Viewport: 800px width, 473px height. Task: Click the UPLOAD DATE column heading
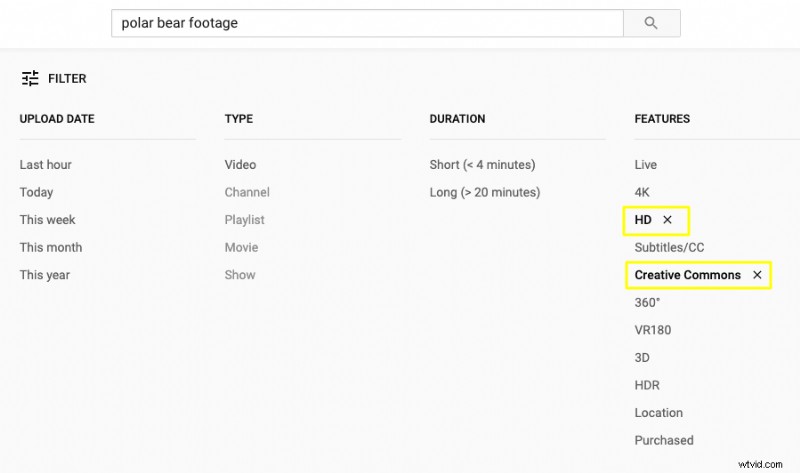57,119
